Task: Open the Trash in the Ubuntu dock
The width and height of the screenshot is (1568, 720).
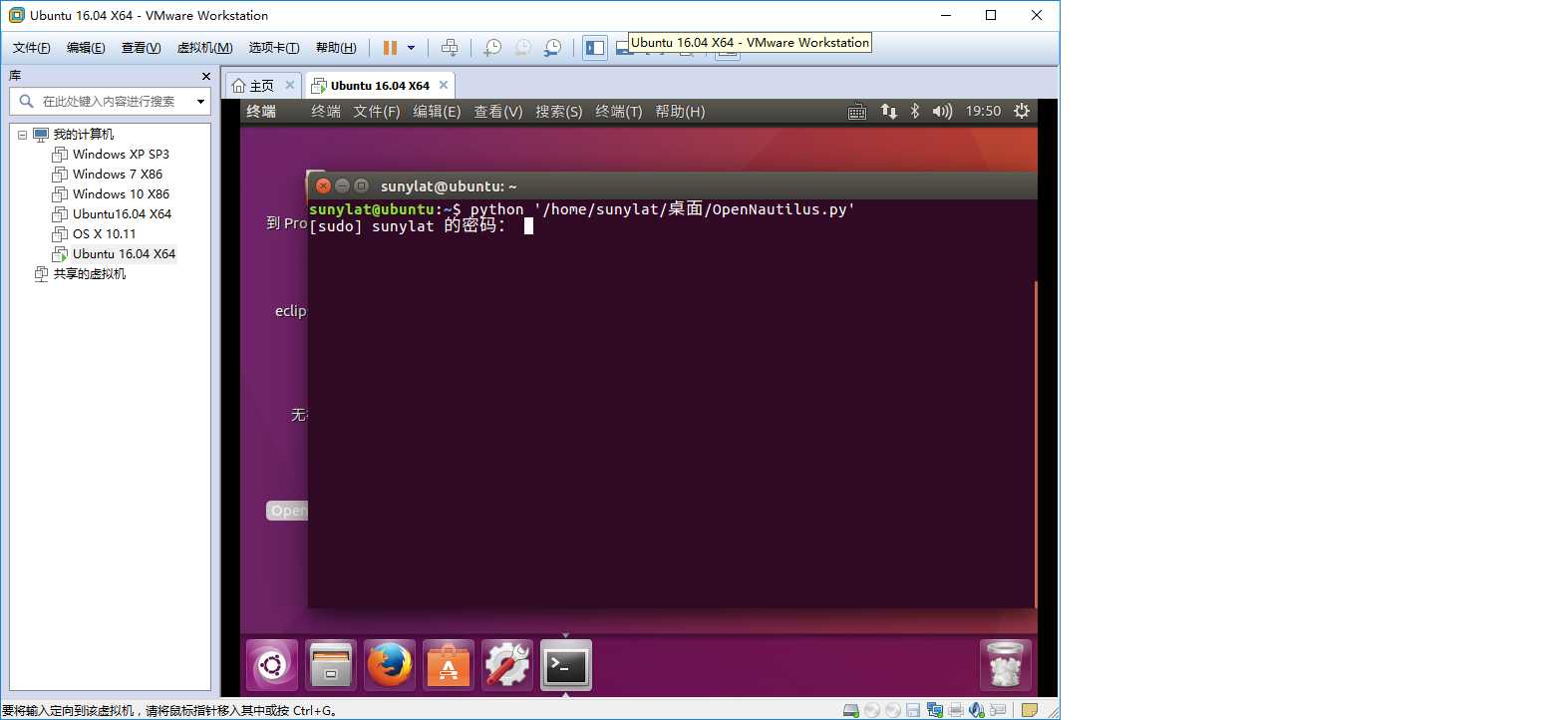Action: point(1005,665)
